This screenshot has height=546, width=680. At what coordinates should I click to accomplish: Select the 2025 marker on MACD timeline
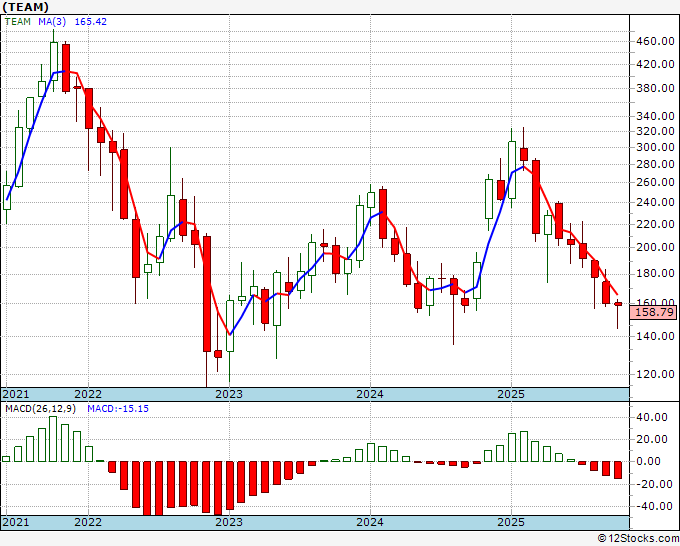(x=511, y=522)
